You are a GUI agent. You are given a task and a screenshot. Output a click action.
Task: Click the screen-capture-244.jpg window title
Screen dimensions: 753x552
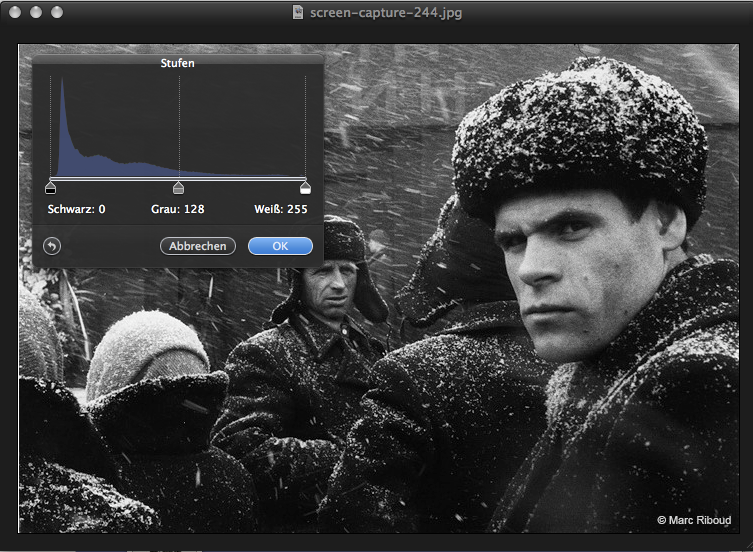pos(386,12)
